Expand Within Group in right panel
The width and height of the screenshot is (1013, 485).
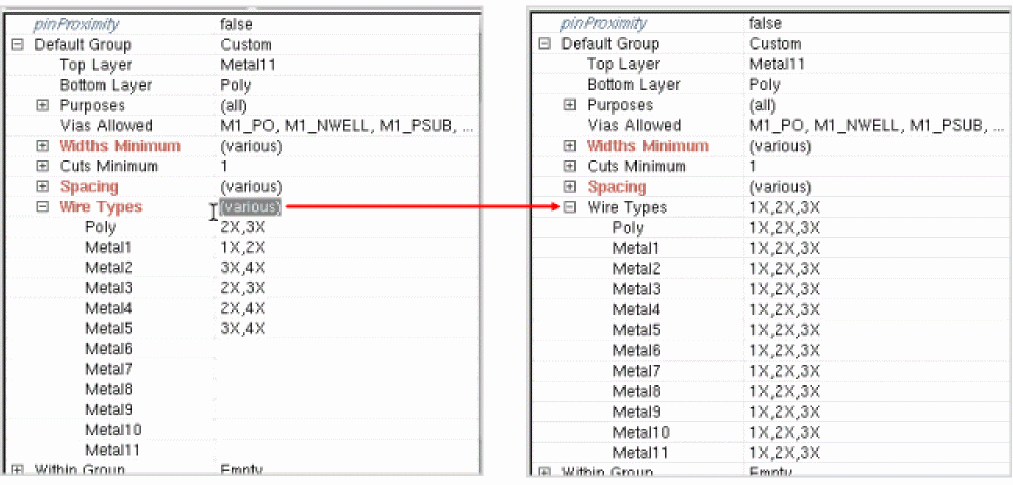[x=545, y=472]
